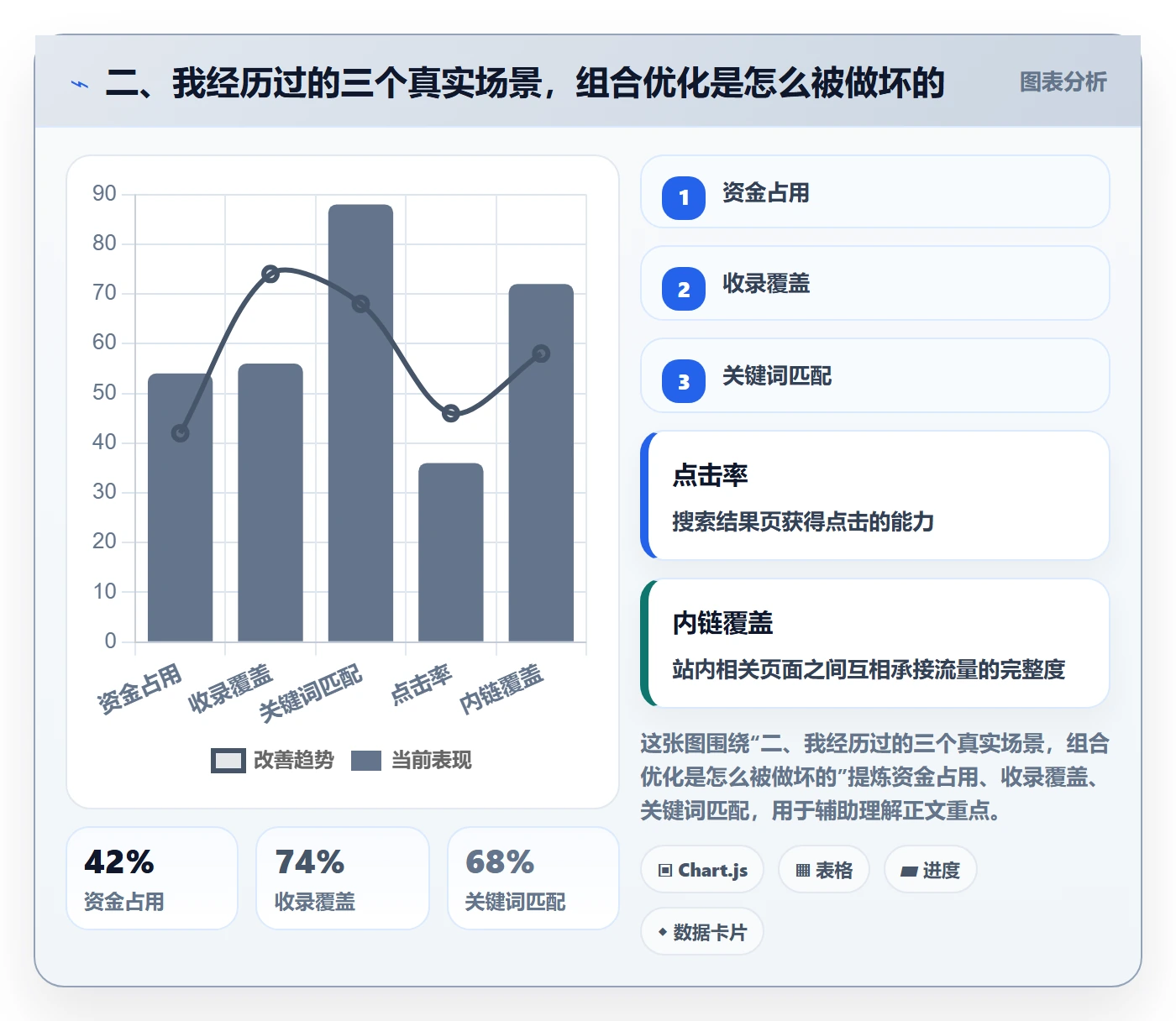
Task: Select the 68% 关键词匹配 stat card
Action: click(x=533, y=878)
